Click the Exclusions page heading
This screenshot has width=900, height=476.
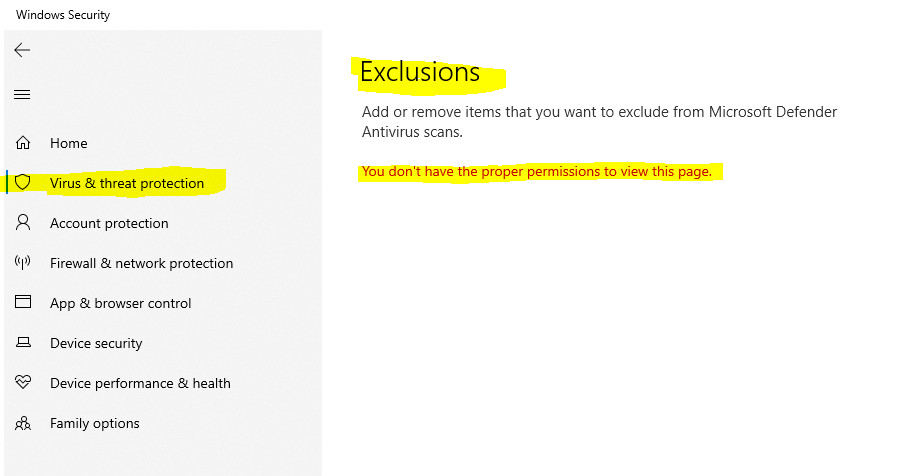click(420, 72)
